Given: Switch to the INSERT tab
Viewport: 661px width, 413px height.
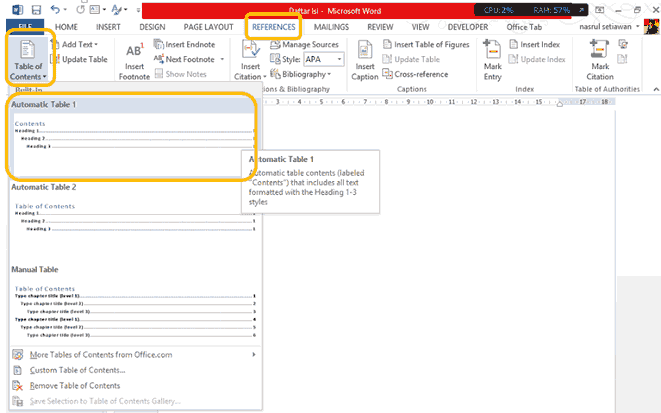Looking at the screenshot, I should tap(108, 27).
